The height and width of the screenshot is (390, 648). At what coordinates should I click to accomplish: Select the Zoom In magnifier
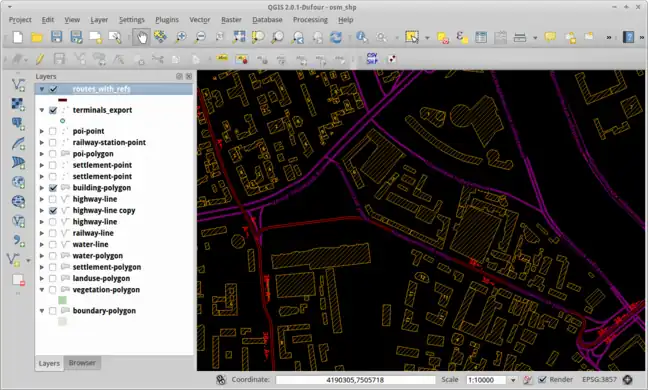(180, 38)
